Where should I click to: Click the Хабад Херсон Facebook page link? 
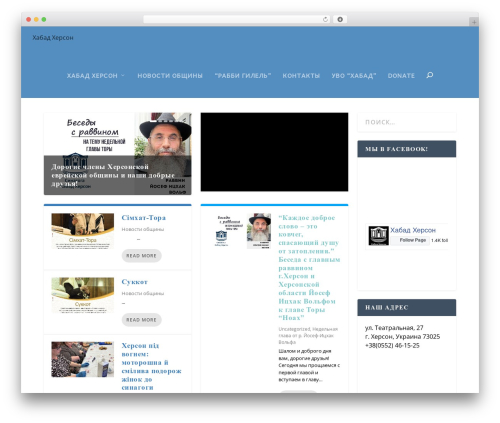coord(413,230)
